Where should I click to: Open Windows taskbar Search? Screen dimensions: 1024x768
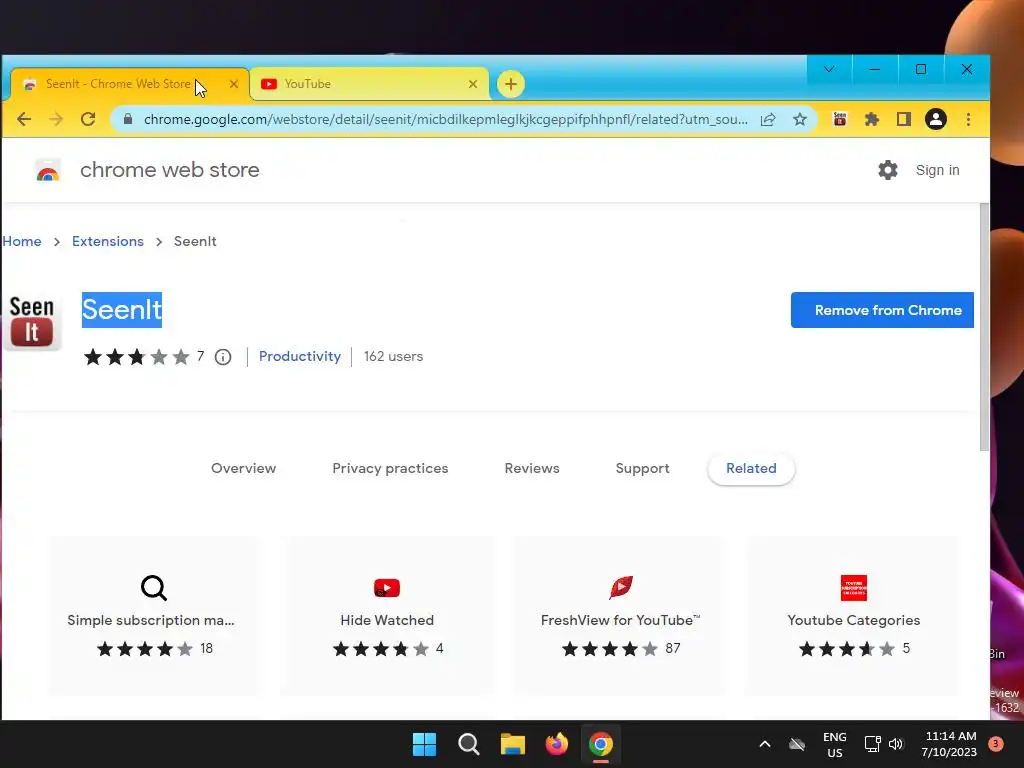pyautogui.click(x=469, y=744)
